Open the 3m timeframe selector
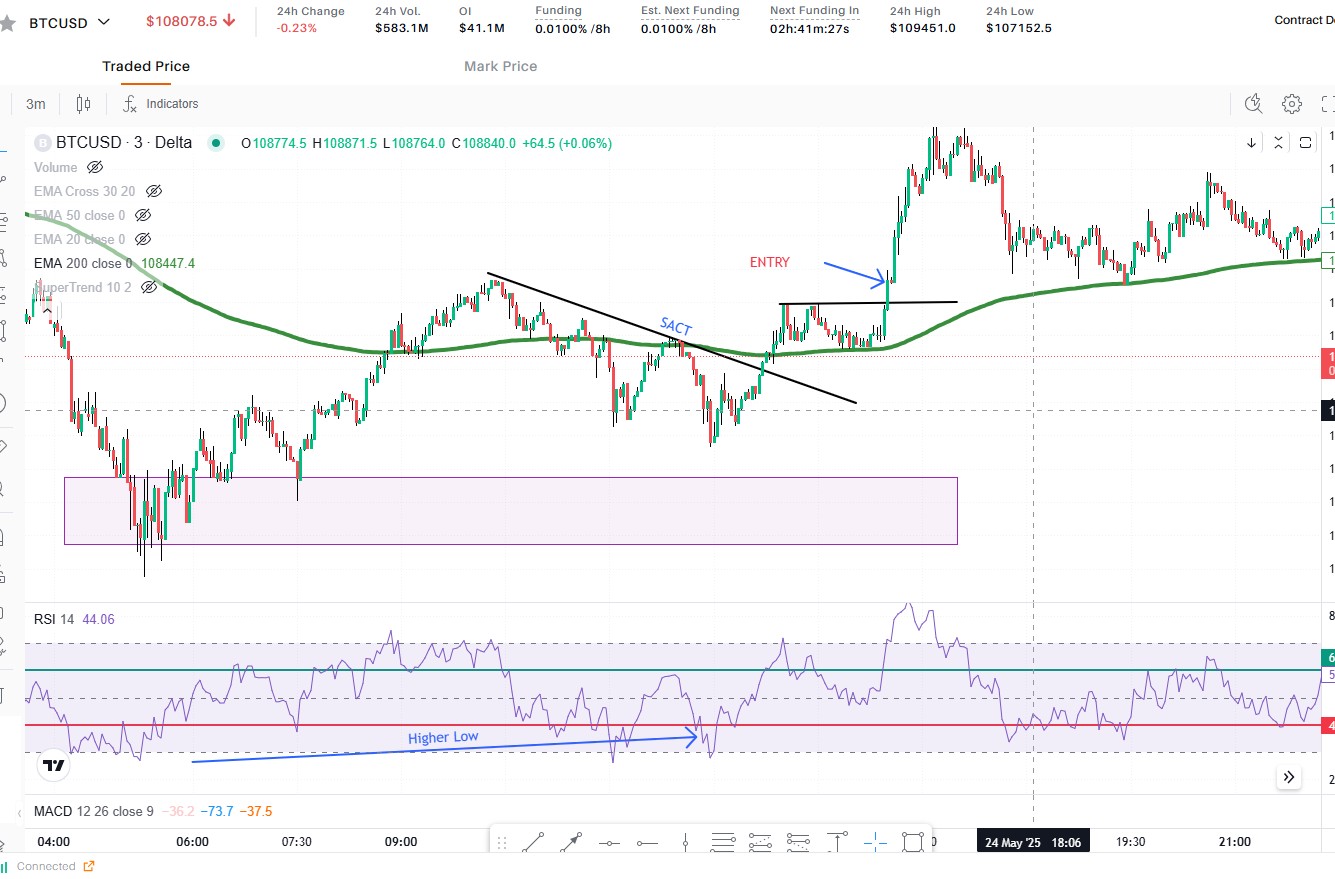1335x879 pixels. click(36, 104)
